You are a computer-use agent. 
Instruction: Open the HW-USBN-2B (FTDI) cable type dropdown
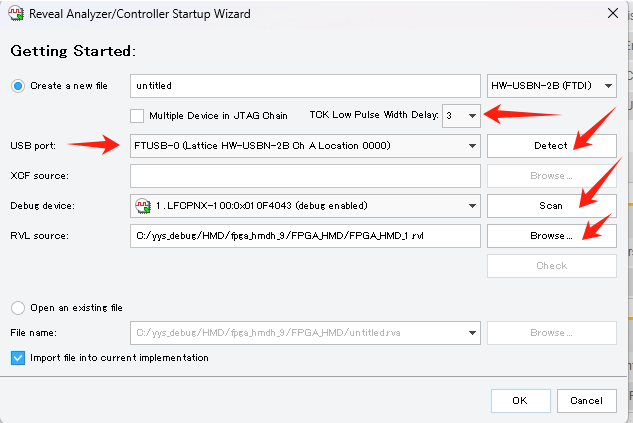click(x=551, y=86)
